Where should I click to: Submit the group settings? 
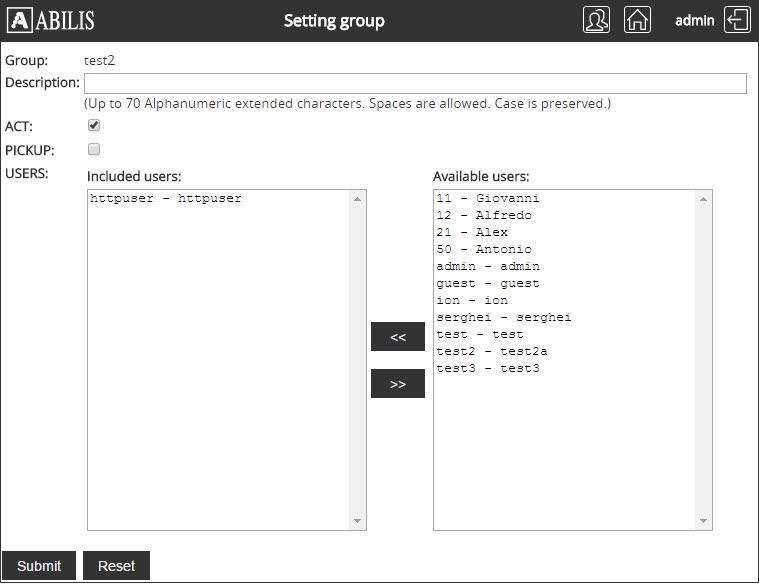39,566
